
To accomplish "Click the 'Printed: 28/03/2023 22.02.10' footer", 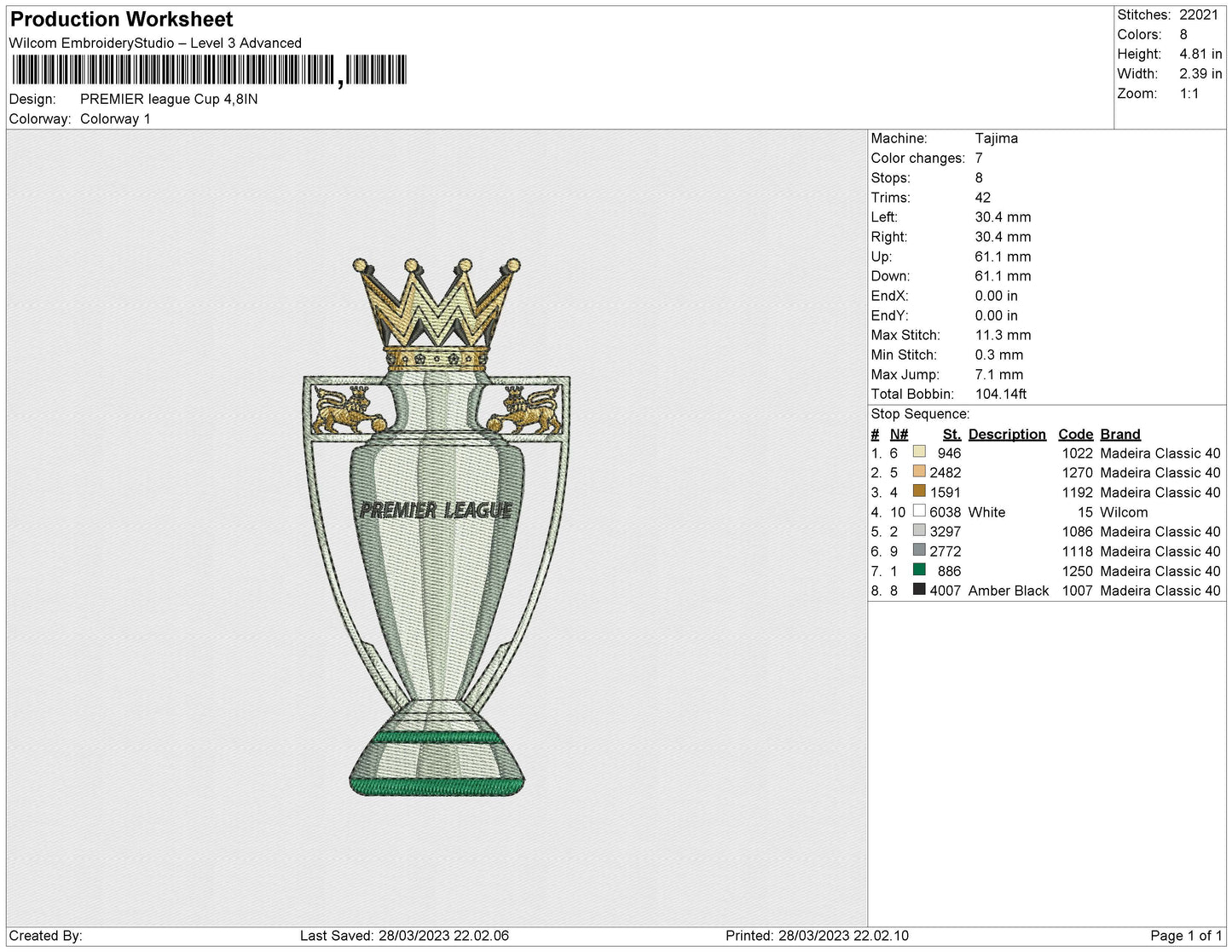I will pyautogui.click(x=817, y=936).
